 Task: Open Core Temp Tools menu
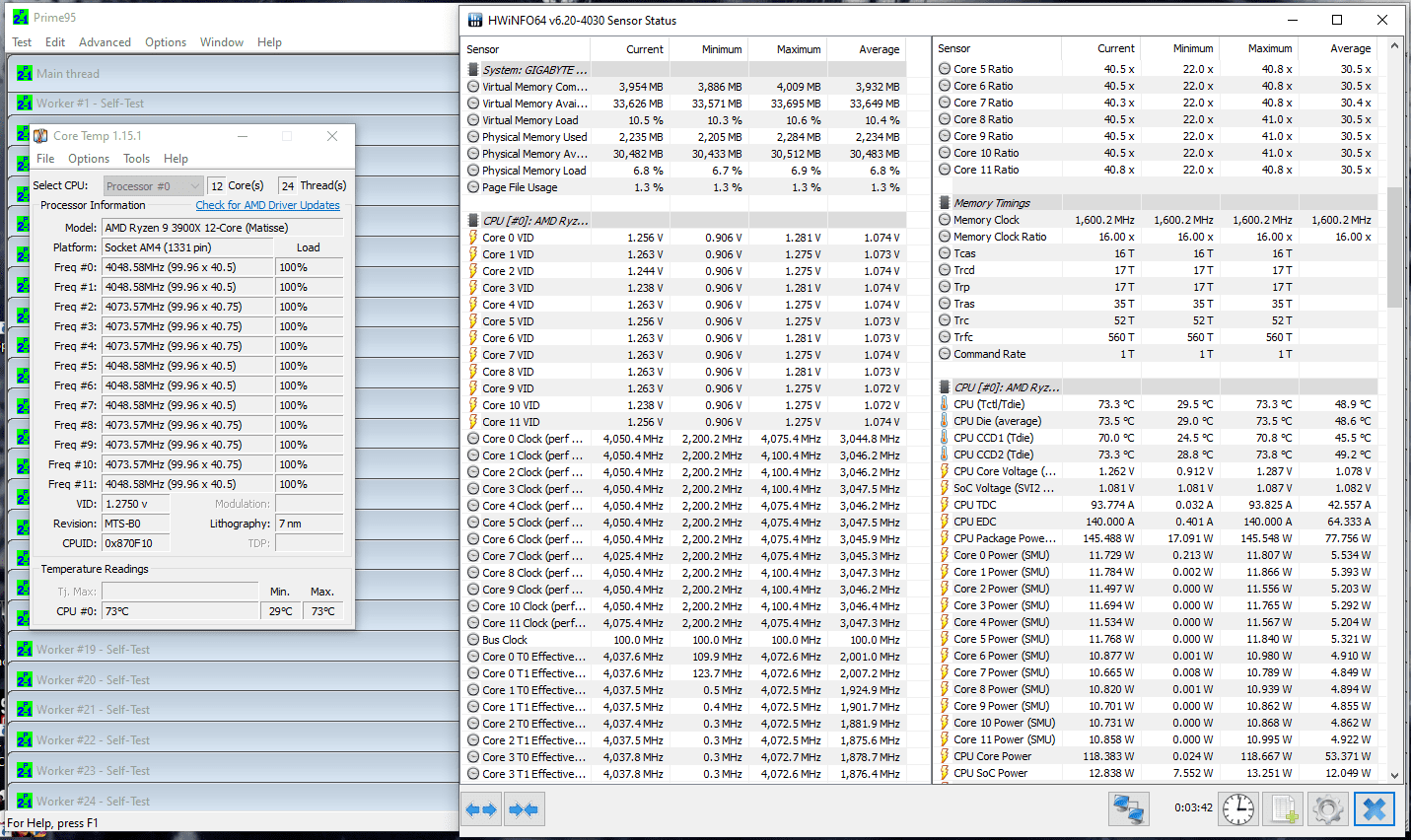(137, 159)
